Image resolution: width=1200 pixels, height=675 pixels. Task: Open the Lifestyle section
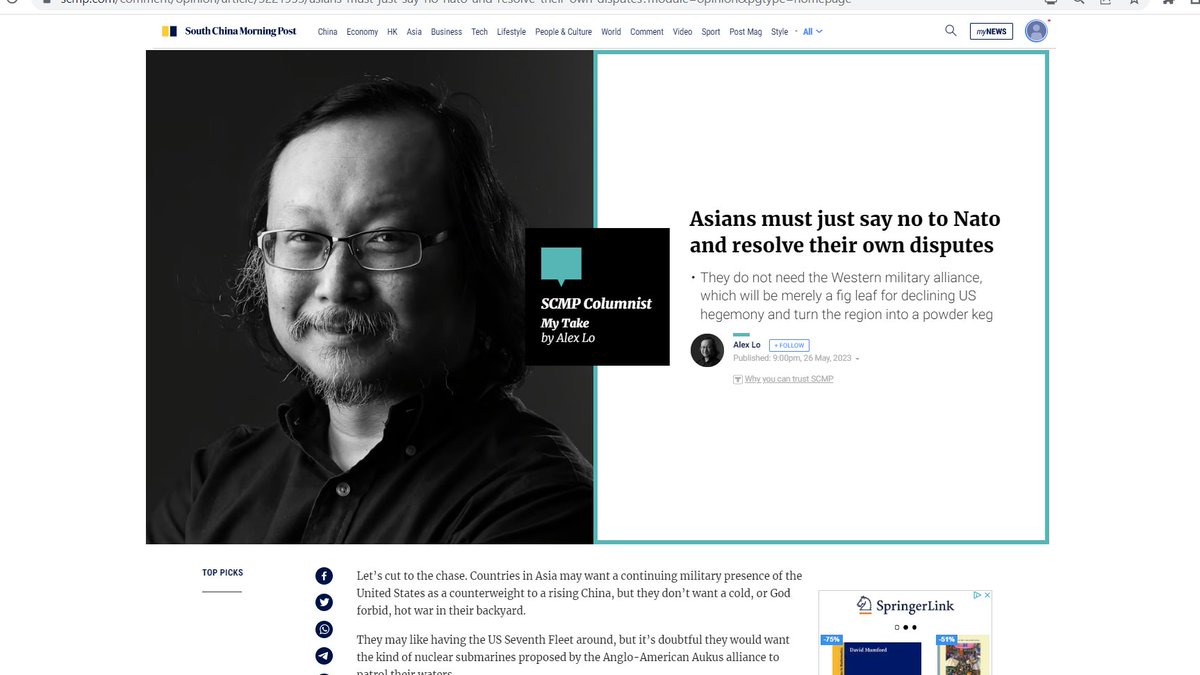point(511,32)
